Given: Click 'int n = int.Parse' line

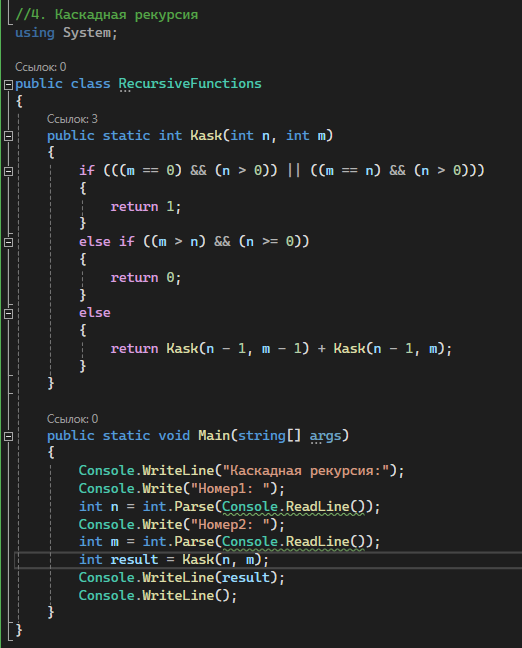Looking at the screenshot, I should (x=230, y=507).
